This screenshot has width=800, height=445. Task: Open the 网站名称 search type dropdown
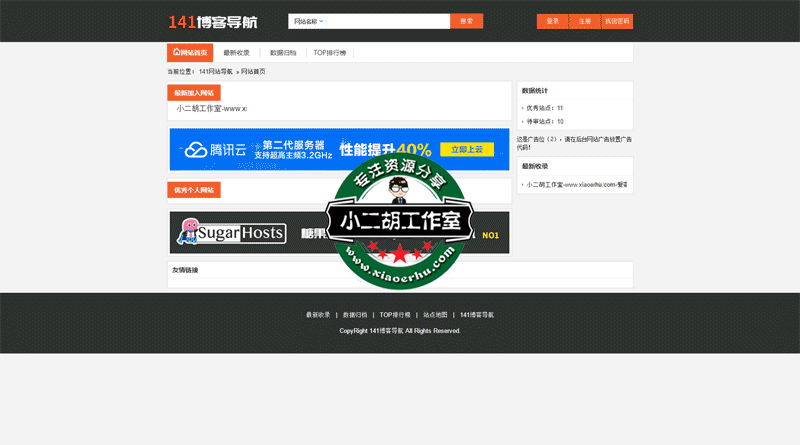309,21
